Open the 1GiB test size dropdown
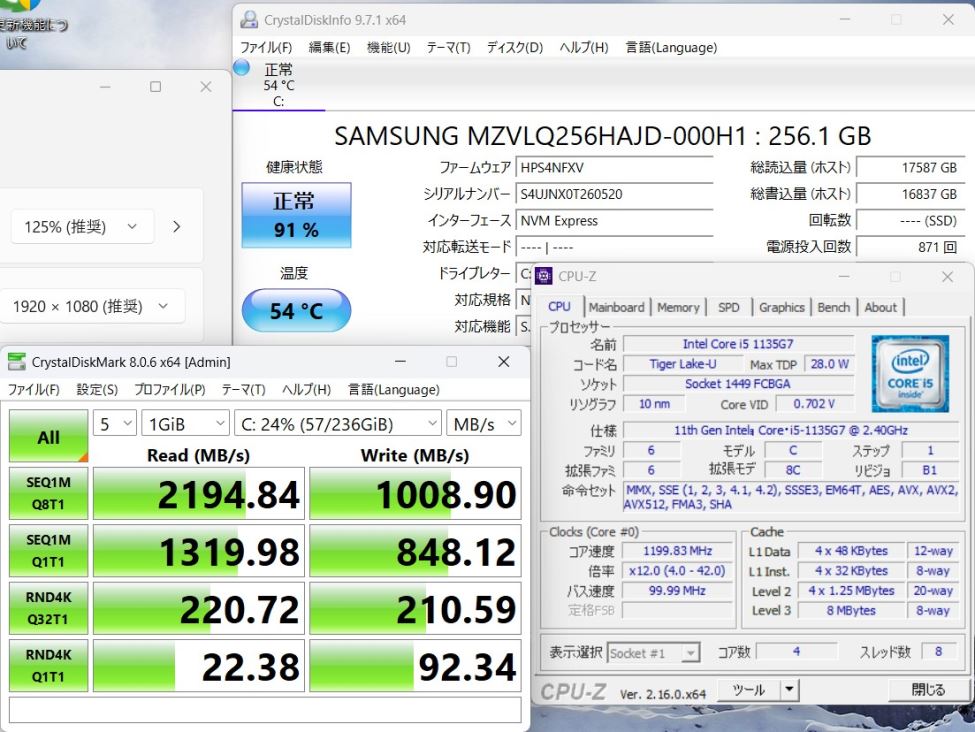Screen dimensions: 975x732 click(185, 424)
